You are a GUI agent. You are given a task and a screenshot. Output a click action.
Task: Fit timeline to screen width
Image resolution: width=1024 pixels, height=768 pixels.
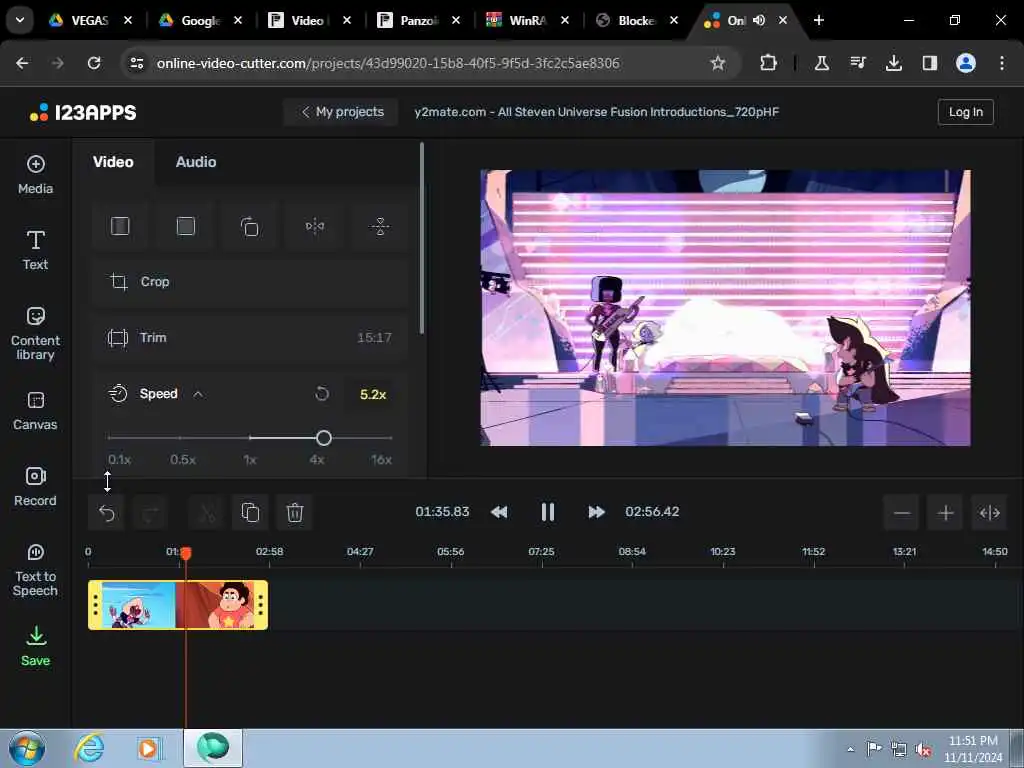(989, 513)
